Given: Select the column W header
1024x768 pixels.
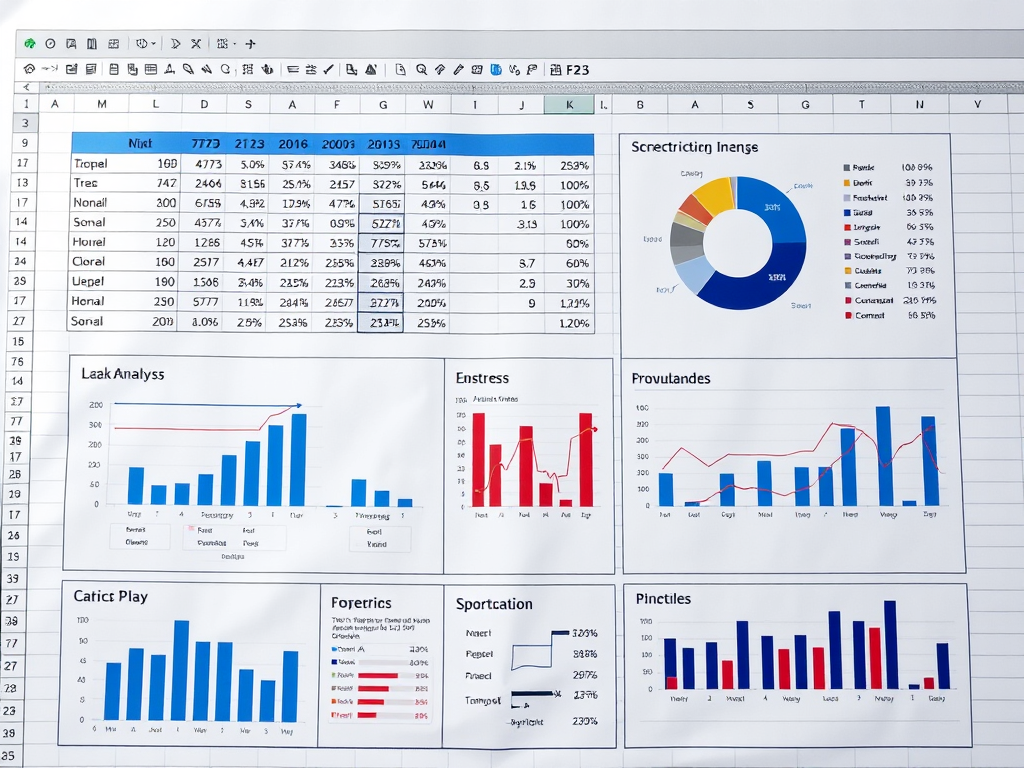Looking at the screenshot, I should point(428,104).
